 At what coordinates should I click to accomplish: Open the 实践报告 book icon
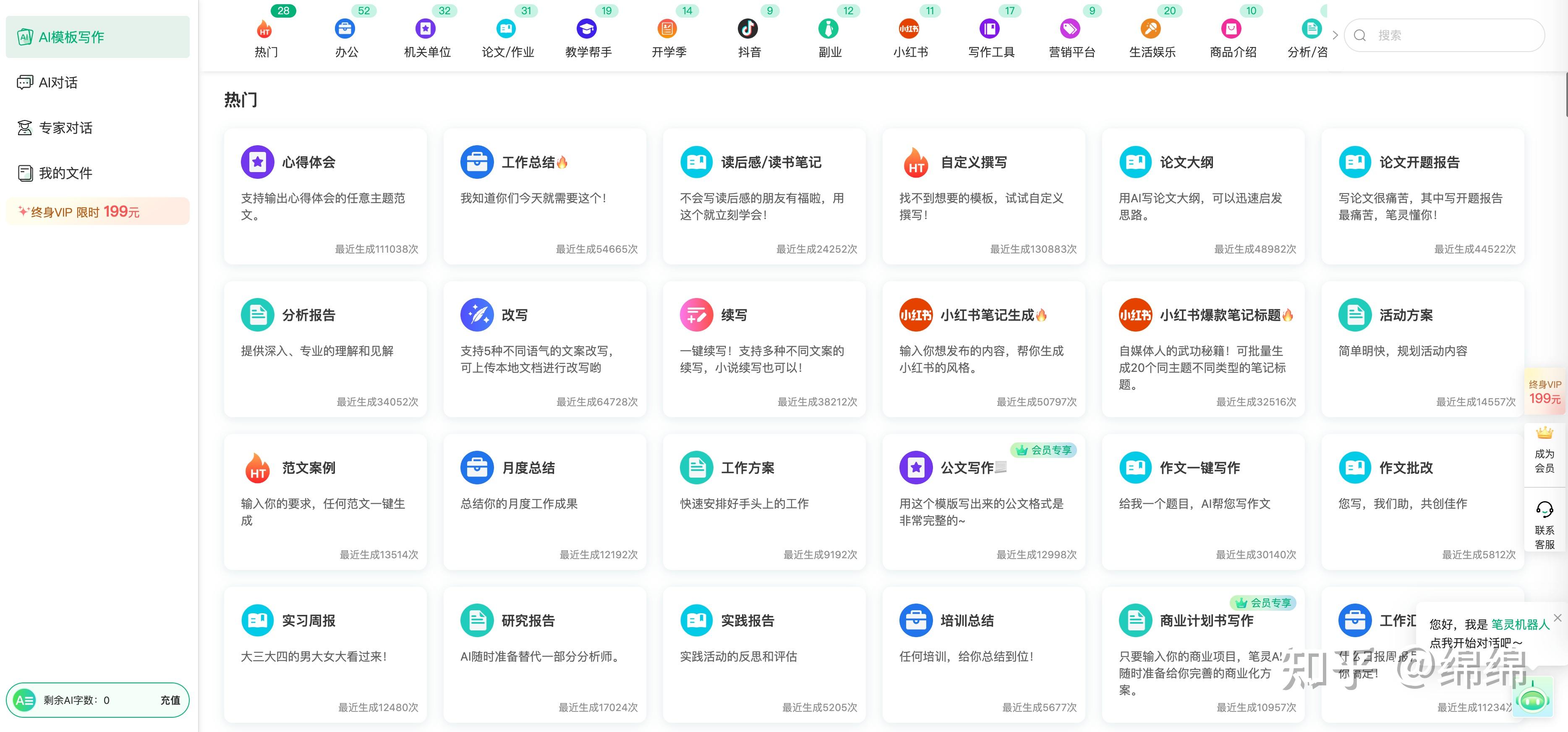pos(696,620)
